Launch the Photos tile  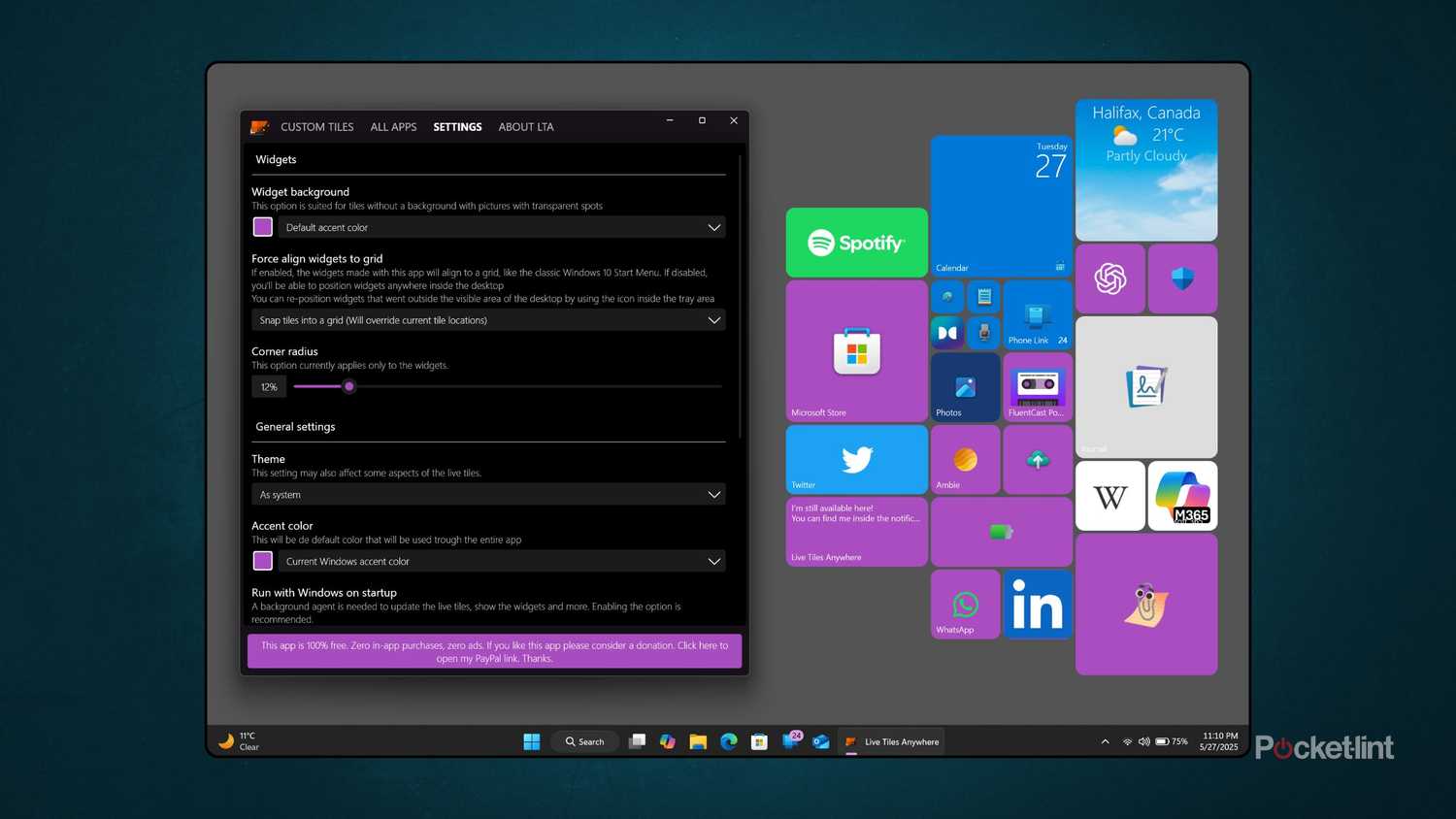[x=964, y=386]
